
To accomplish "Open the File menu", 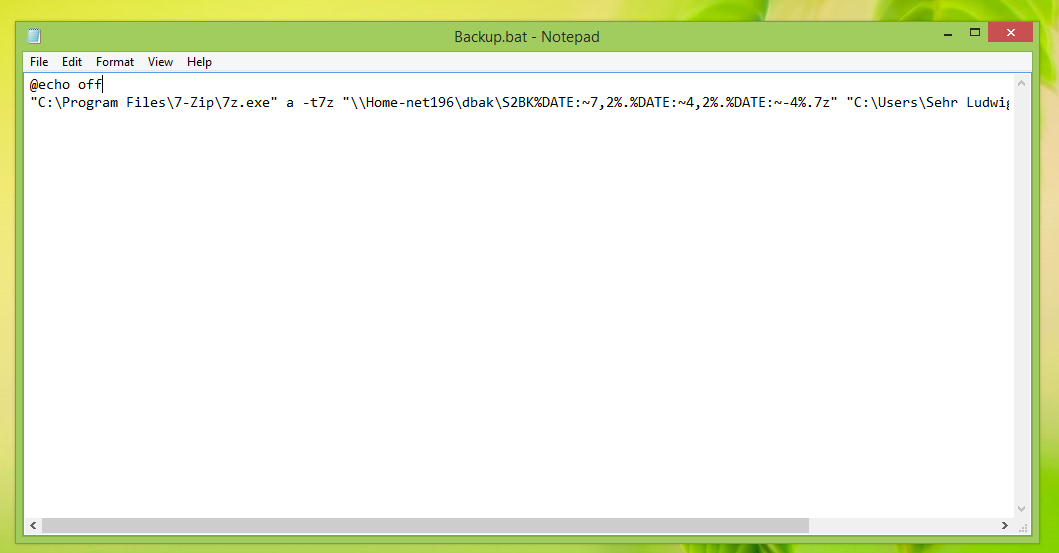I will [39, 62].
